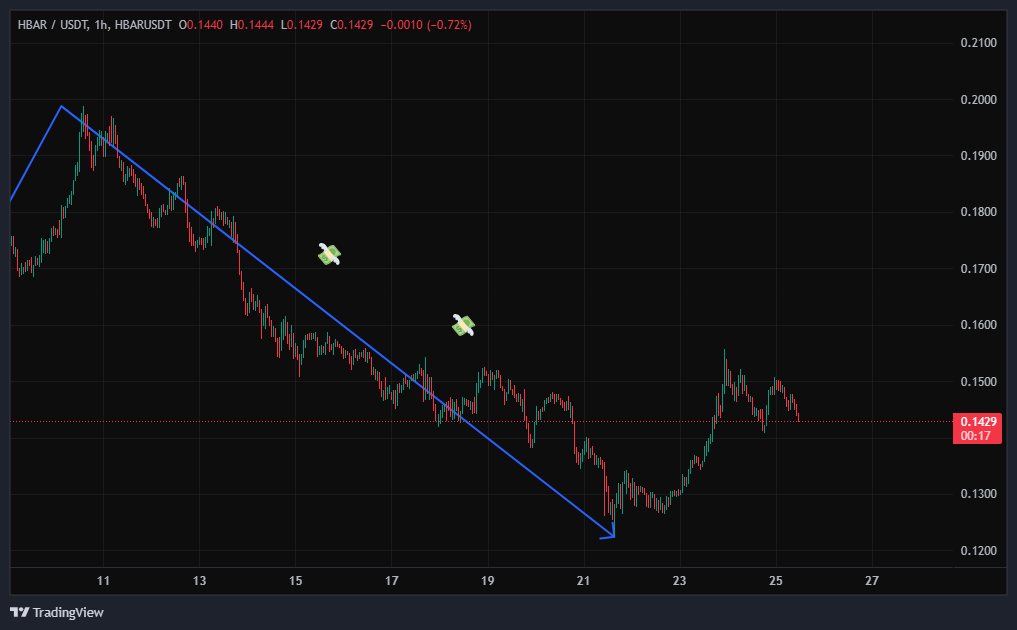1017x630 pixels.
Task: Click the 0.2100 price axis label
Action: pos(977,43)
